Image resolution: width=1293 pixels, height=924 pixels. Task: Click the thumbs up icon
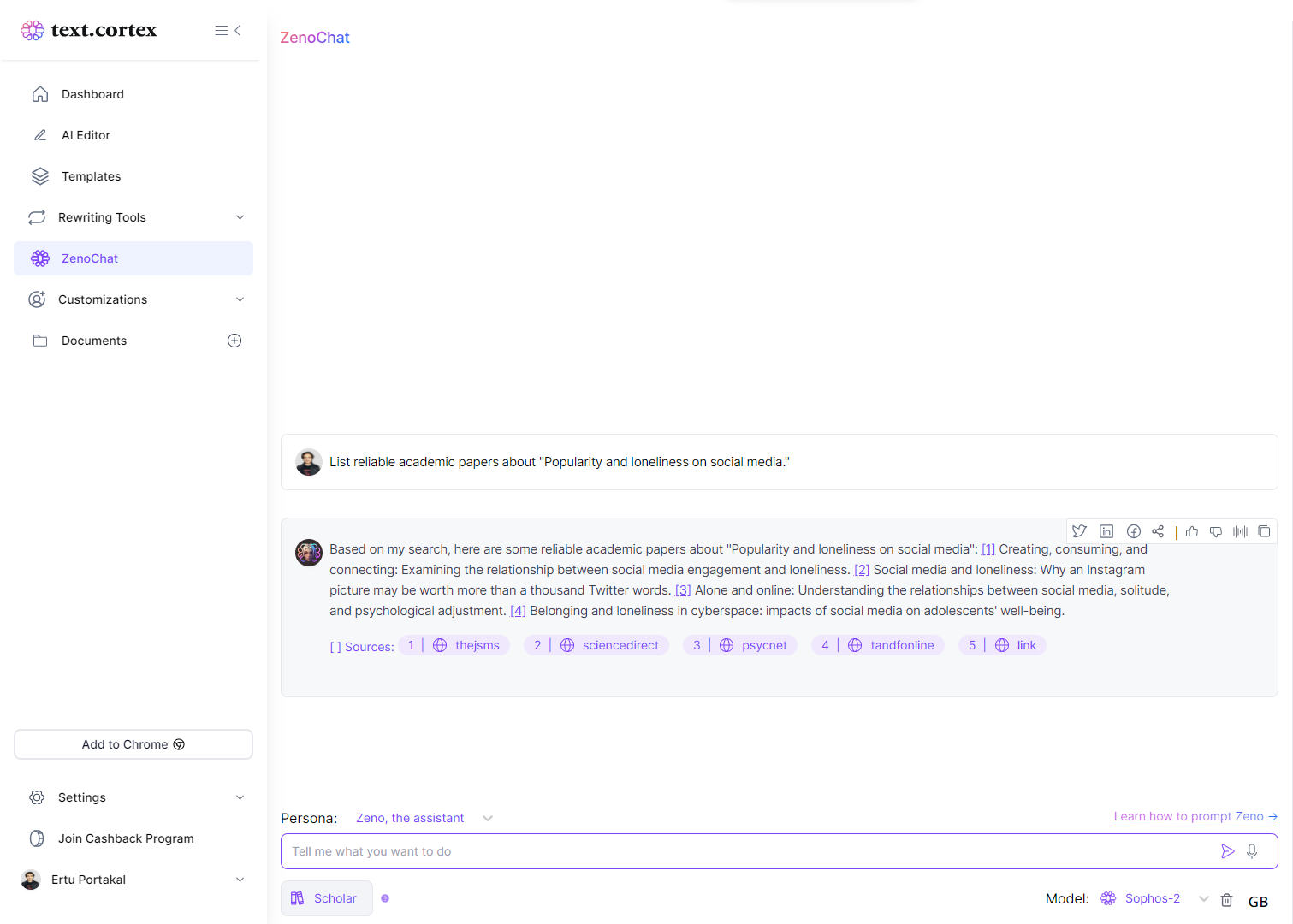[x=1192, y=531]
